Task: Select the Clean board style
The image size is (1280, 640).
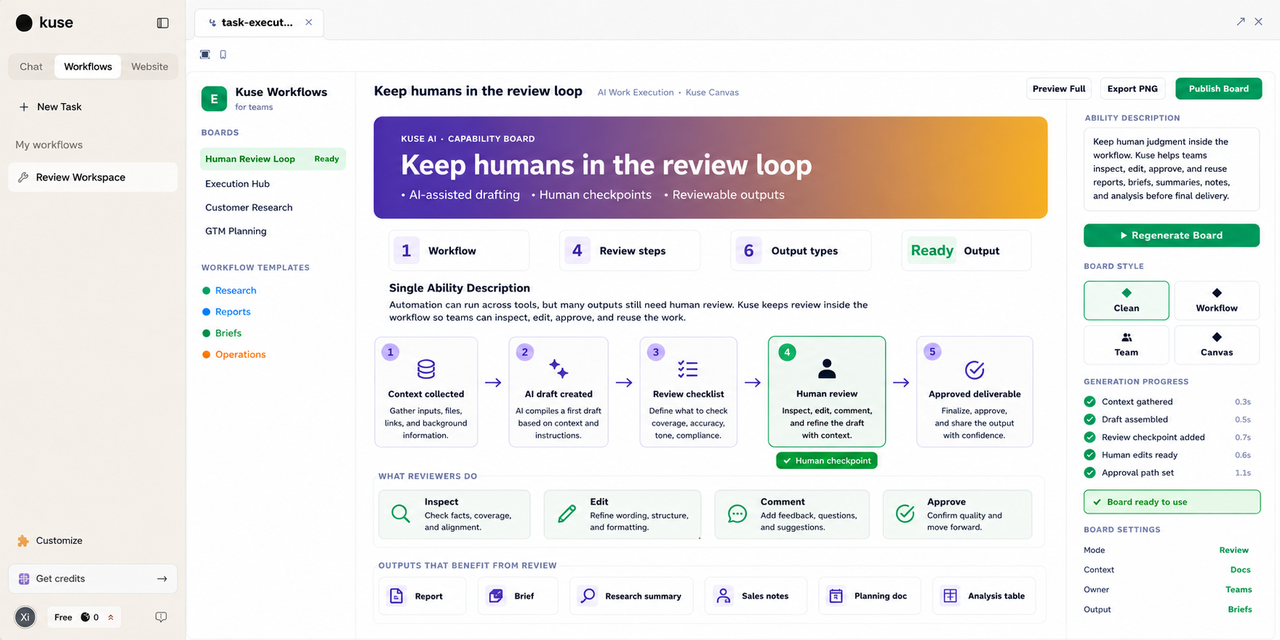Action: [1126, 300]
